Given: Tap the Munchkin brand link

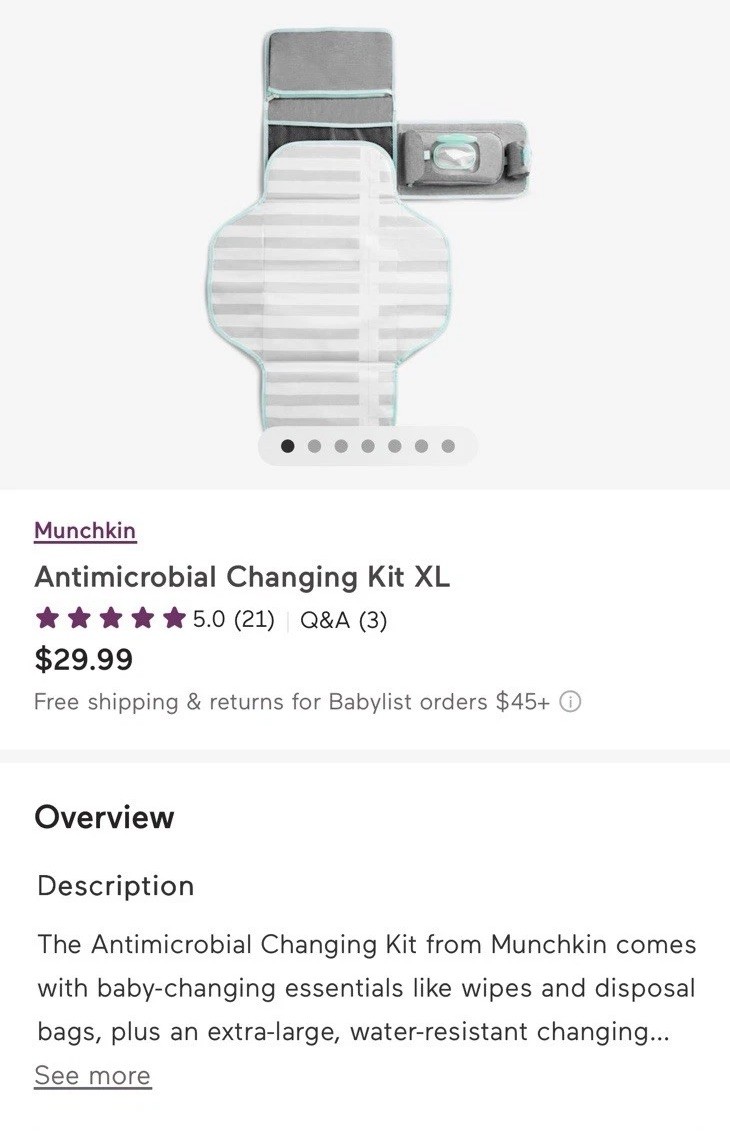Looking at the screenshot, I should [85, 530].
